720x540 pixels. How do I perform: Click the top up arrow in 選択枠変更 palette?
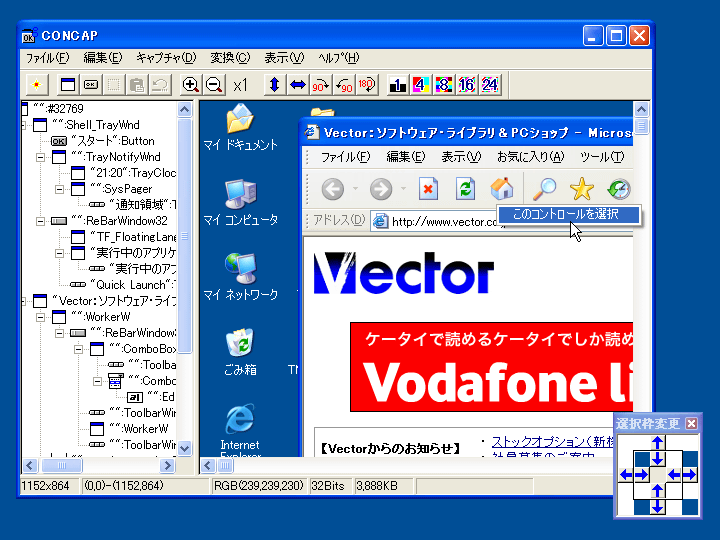(658, 442)
